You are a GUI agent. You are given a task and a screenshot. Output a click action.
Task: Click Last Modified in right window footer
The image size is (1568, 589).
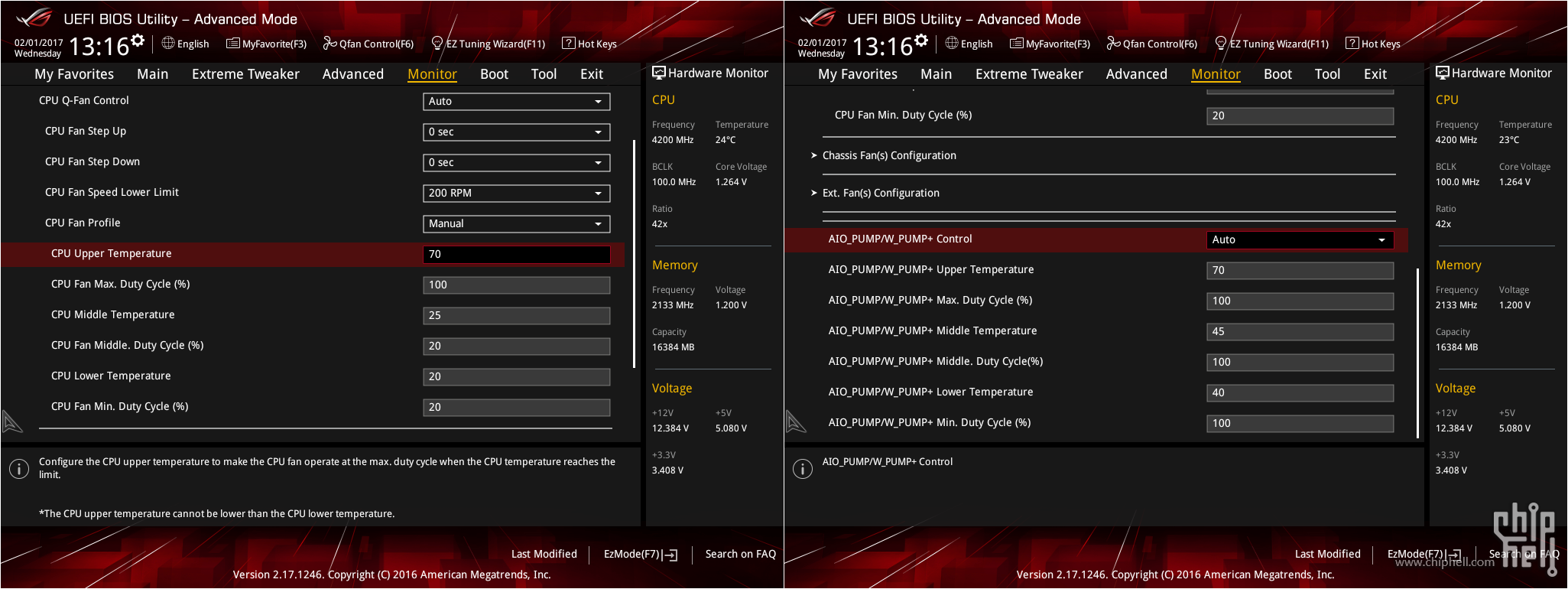pyautogui.click(x=1327, y=554)
